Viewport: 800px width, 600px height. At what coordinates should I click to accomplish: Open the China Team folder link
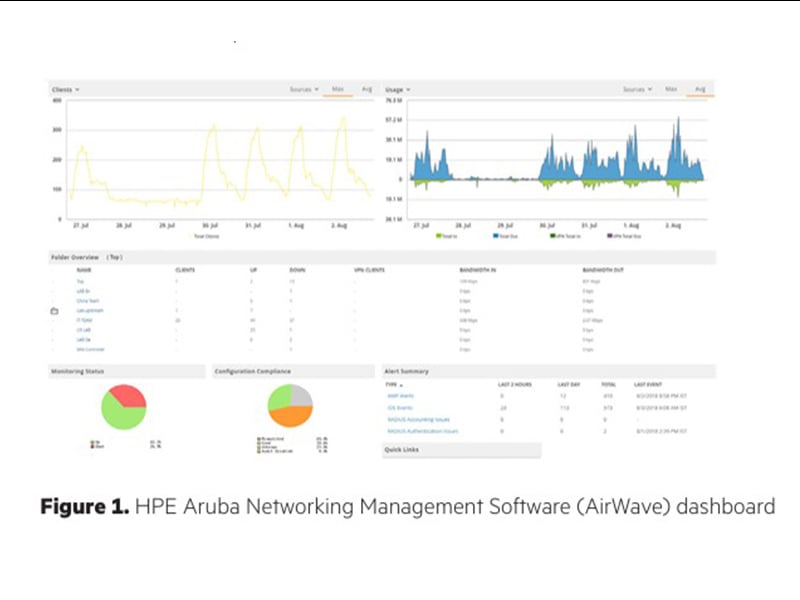pos(88,301)
